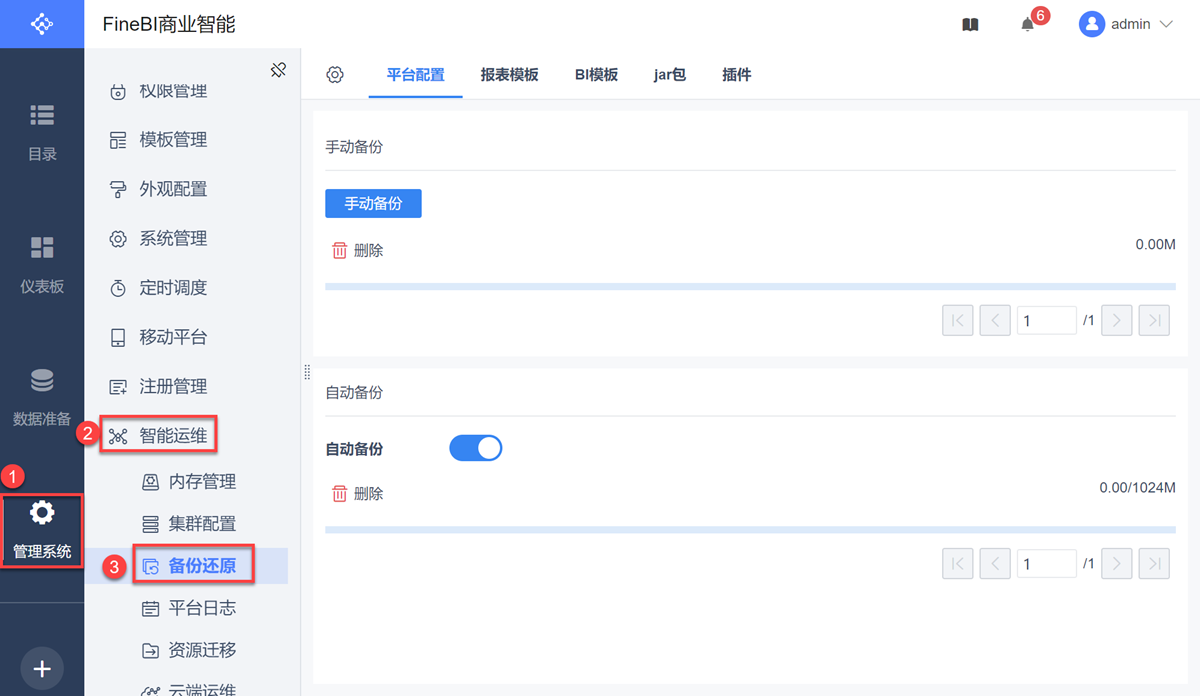Open the help document book icon
Screen dimensions: 1200x696
coord(970,25)
